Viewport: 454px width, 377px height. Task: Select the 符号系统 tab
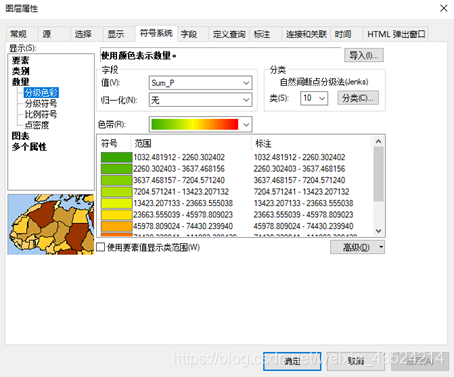coord(156,33)
